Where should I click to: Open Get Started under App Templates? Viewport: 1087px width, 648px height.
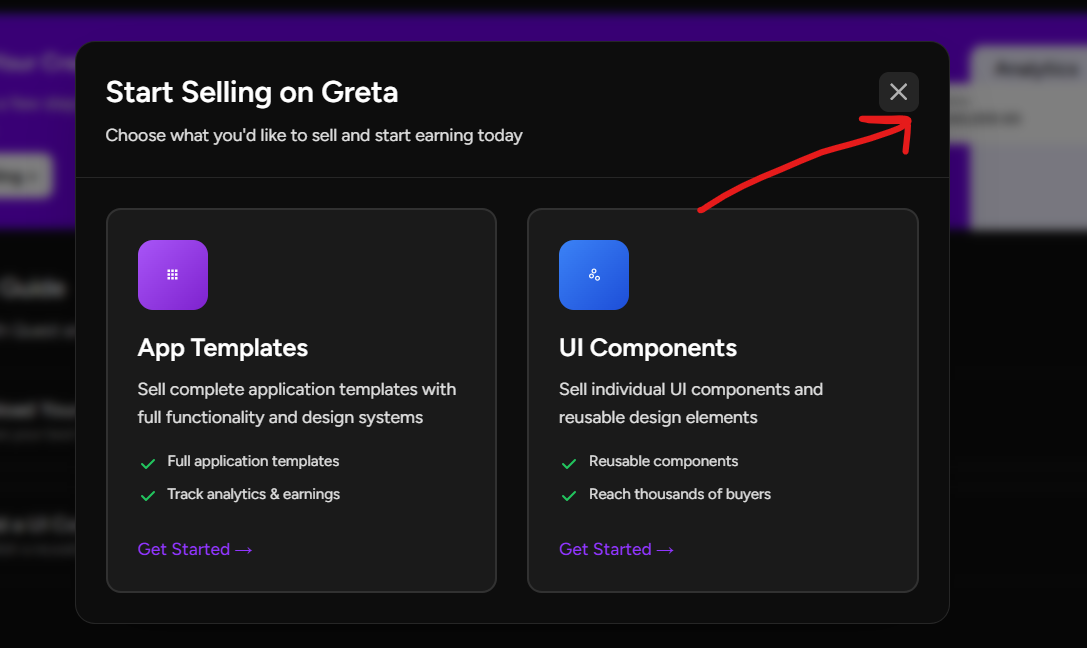pyautogui.click(x=195, y=549)
